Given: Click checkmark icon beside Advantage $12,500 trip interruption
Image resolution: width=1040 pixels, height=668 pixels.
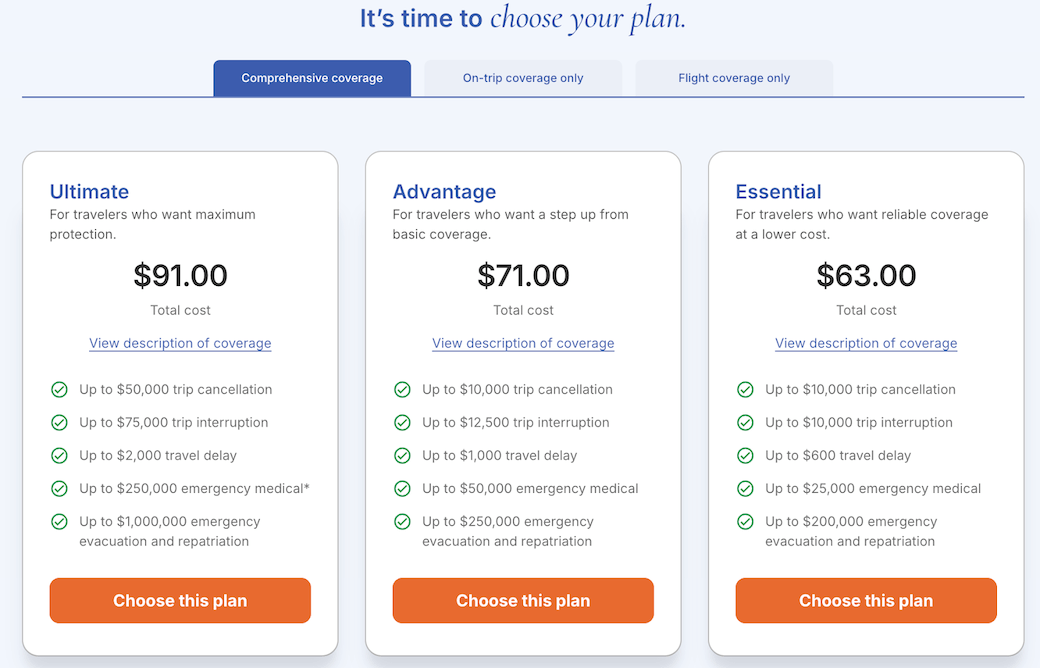Looking at the screenshot, I should click(402, 422).
